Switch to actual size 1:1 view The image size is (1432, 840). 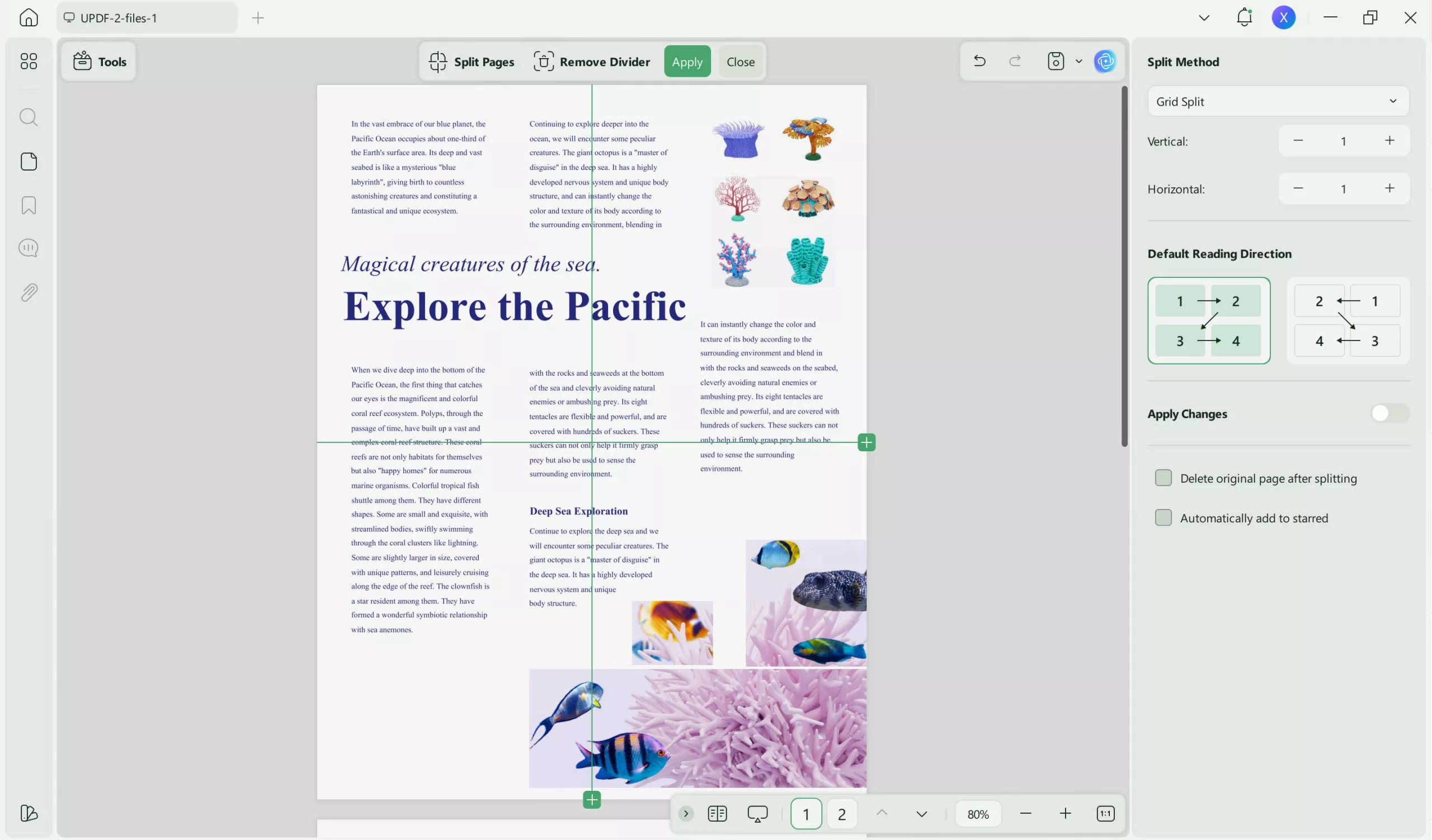1105,813
